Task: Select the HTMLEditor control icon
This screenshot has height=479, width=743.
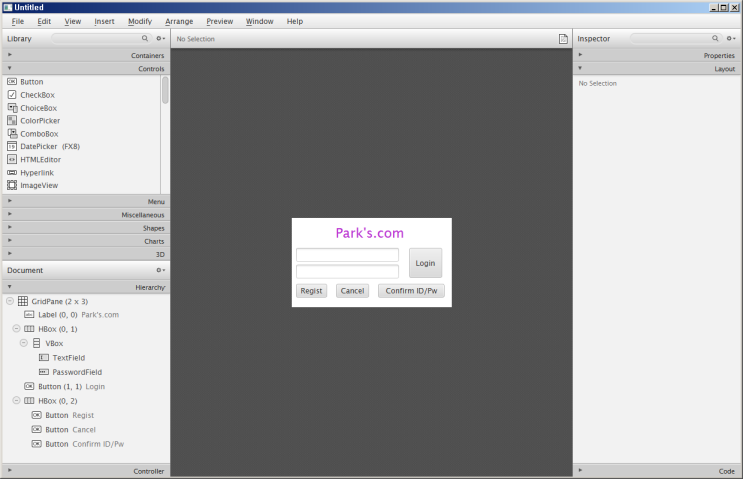Action: point(12,159)
